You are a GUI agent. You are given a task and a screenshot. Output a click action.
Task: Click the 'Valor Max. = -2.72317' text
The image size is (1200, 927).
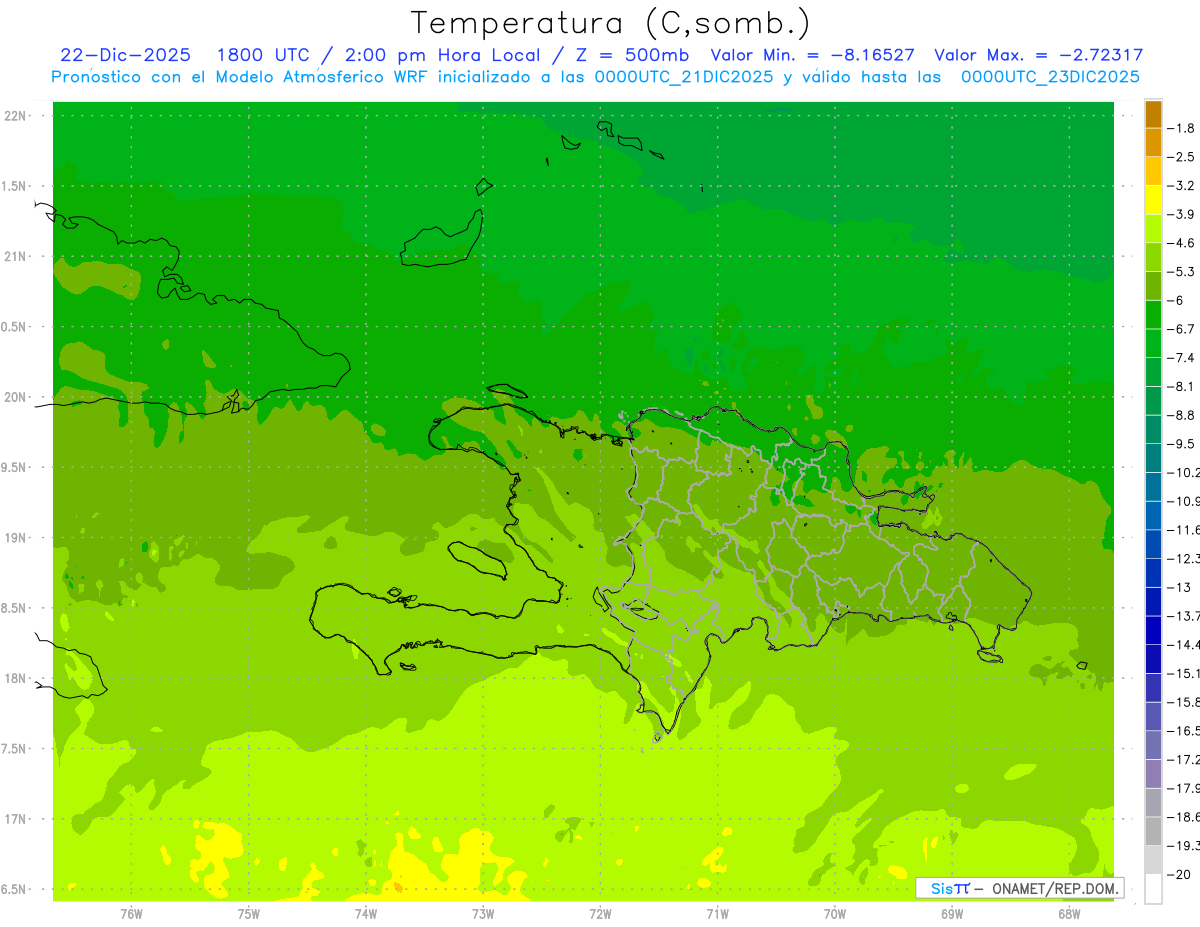(1038, 56)
